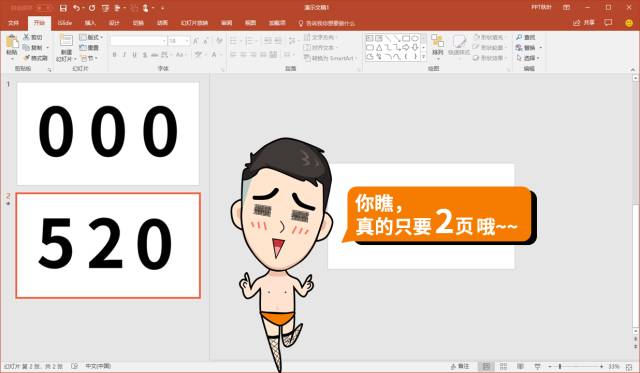Toggle Italic formatting
Viewport: 640px width, 373px height.
tap(124, 55)
